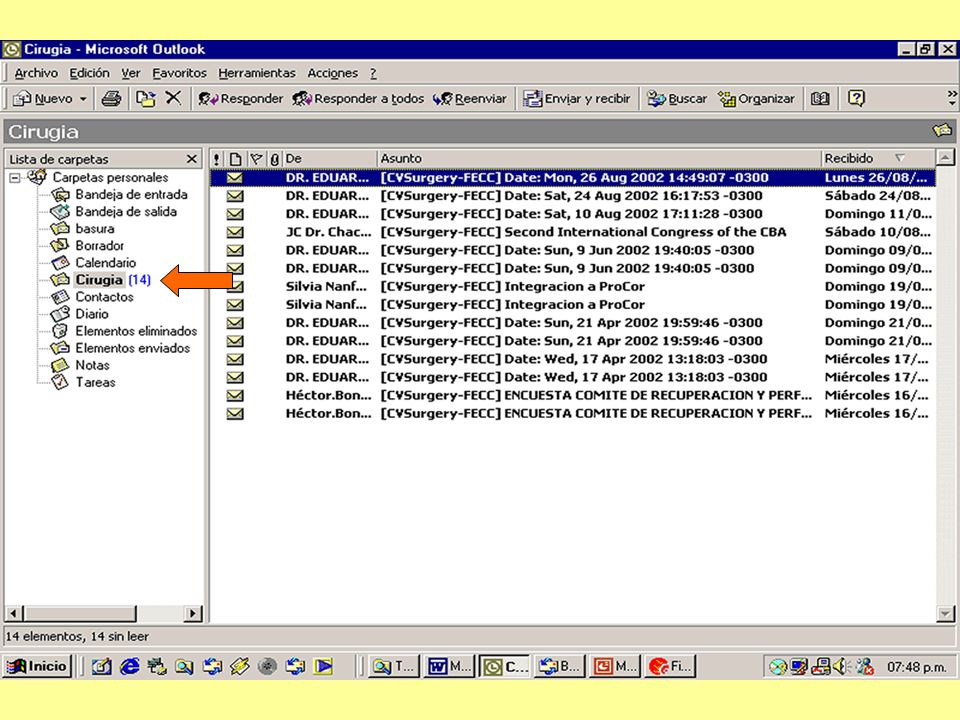960x720 pixels.
Task: Select the Borrador folder
Action: 100,246
